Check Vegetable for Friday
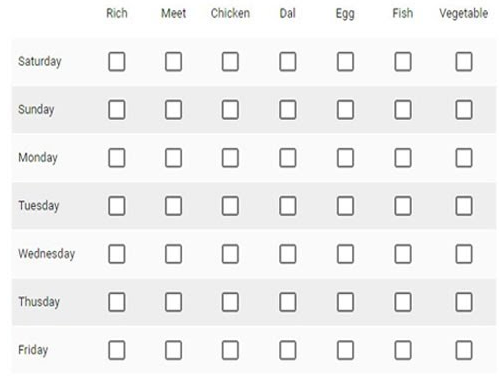 point(464,350)
